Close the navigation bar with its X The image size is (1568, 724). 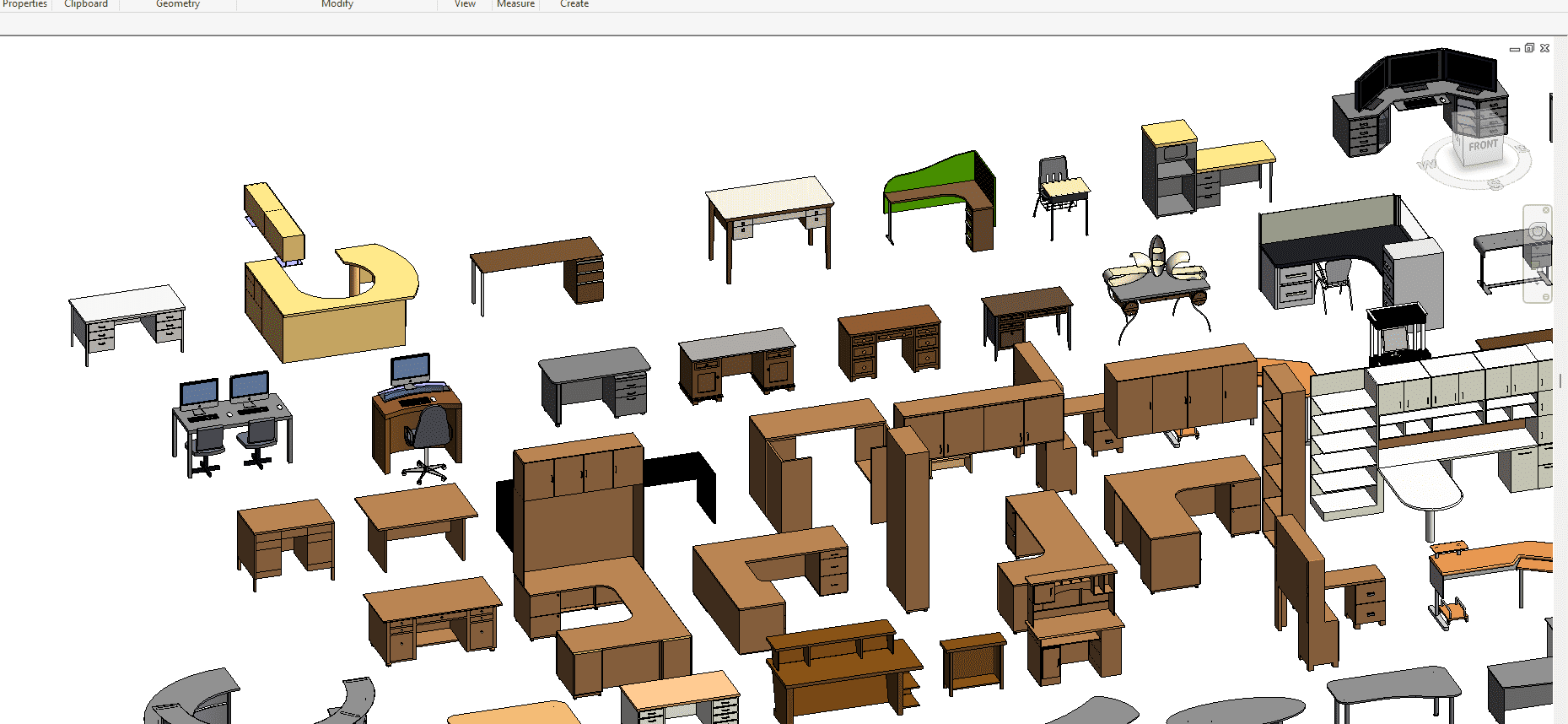tap(1546, 210)
